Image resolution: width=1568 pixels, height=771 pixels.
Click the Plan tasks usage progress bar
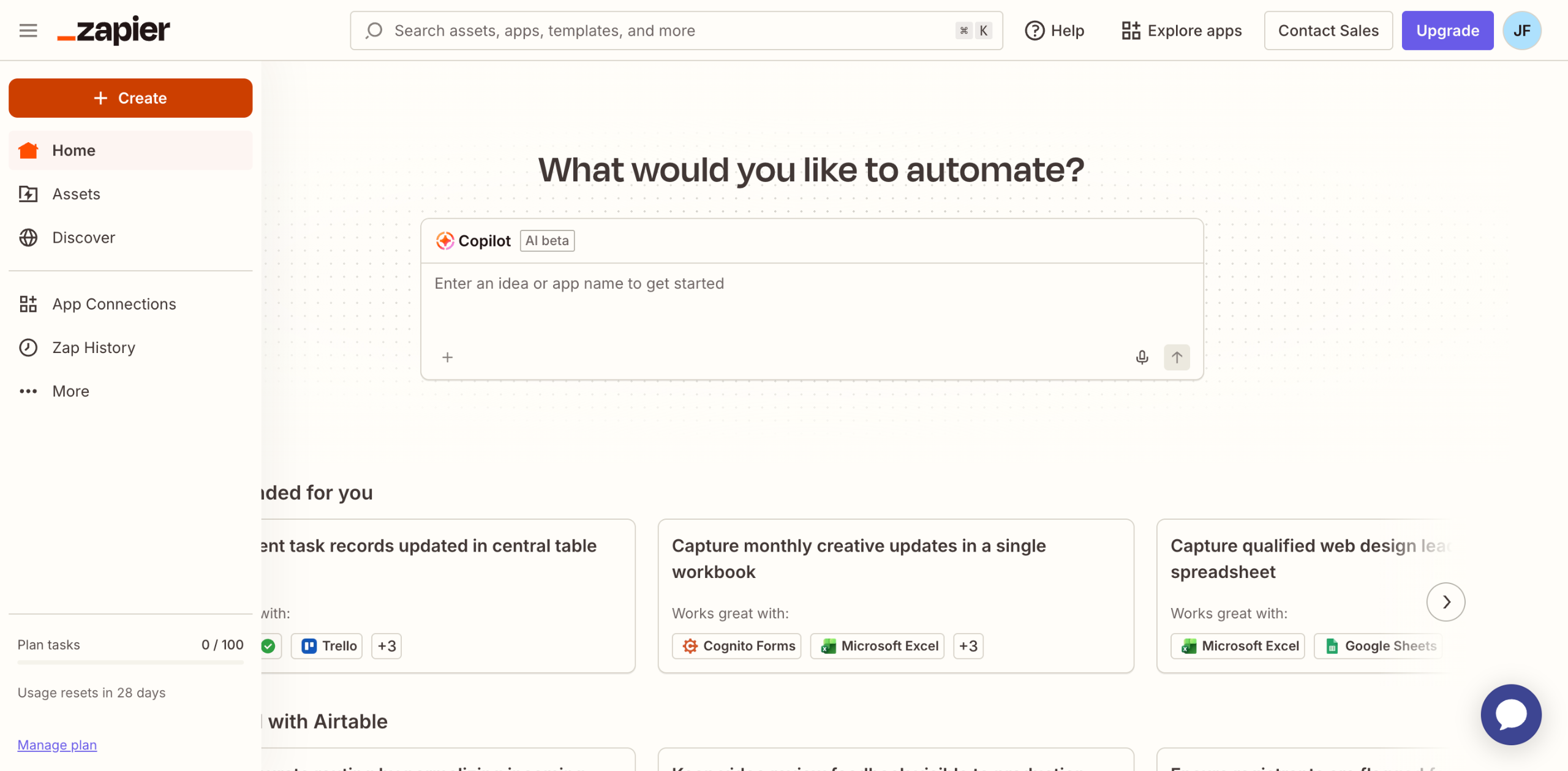[130, 662]
